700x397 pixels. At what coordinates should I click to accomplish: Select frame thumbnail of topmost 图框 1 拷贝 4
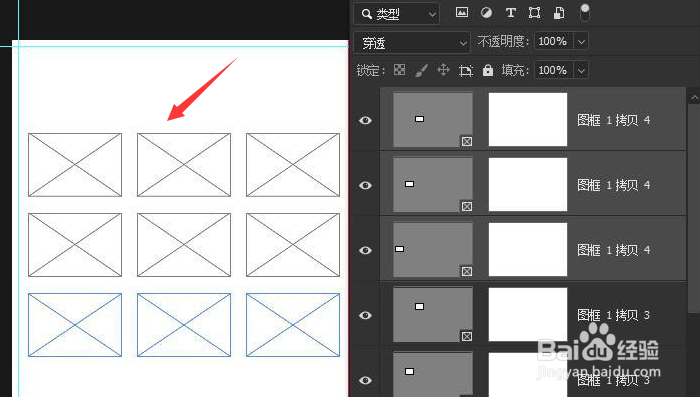tap(433, 120)
